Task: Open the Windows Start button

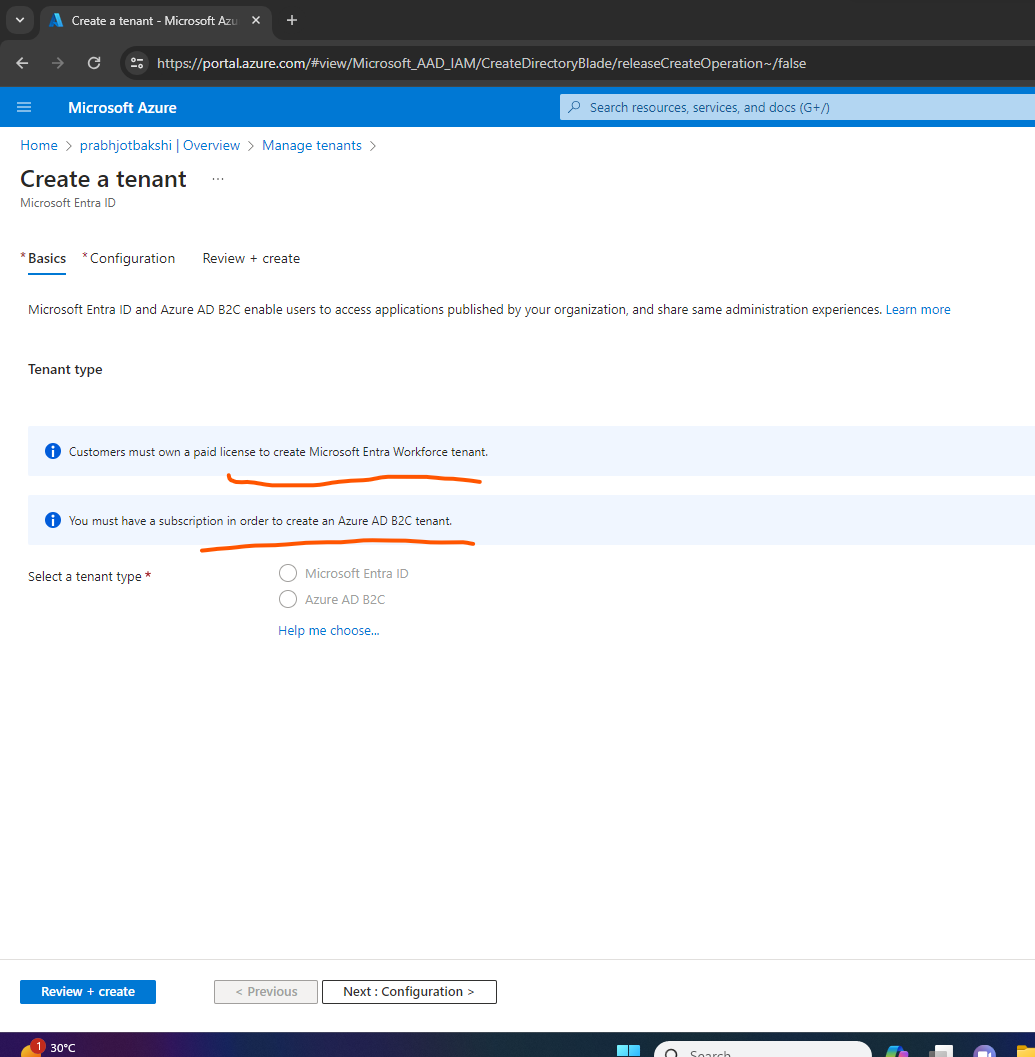Action: click(628, 1050)
